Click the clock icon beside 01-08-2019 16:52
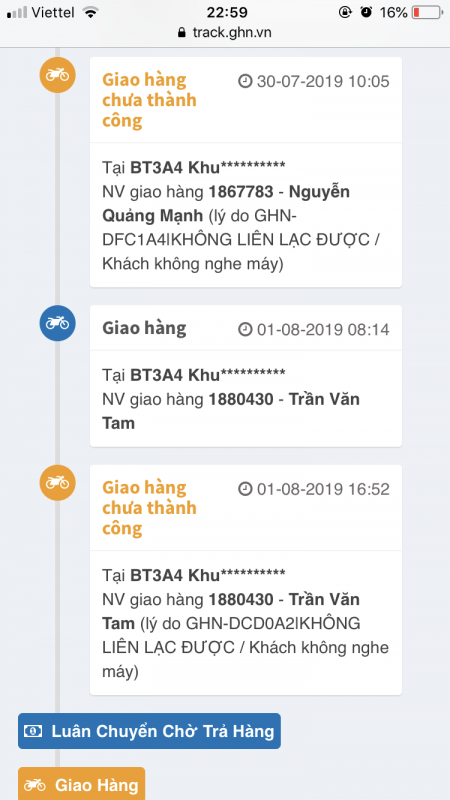Viewport: 450px width, 800px height. click(245, 489)
